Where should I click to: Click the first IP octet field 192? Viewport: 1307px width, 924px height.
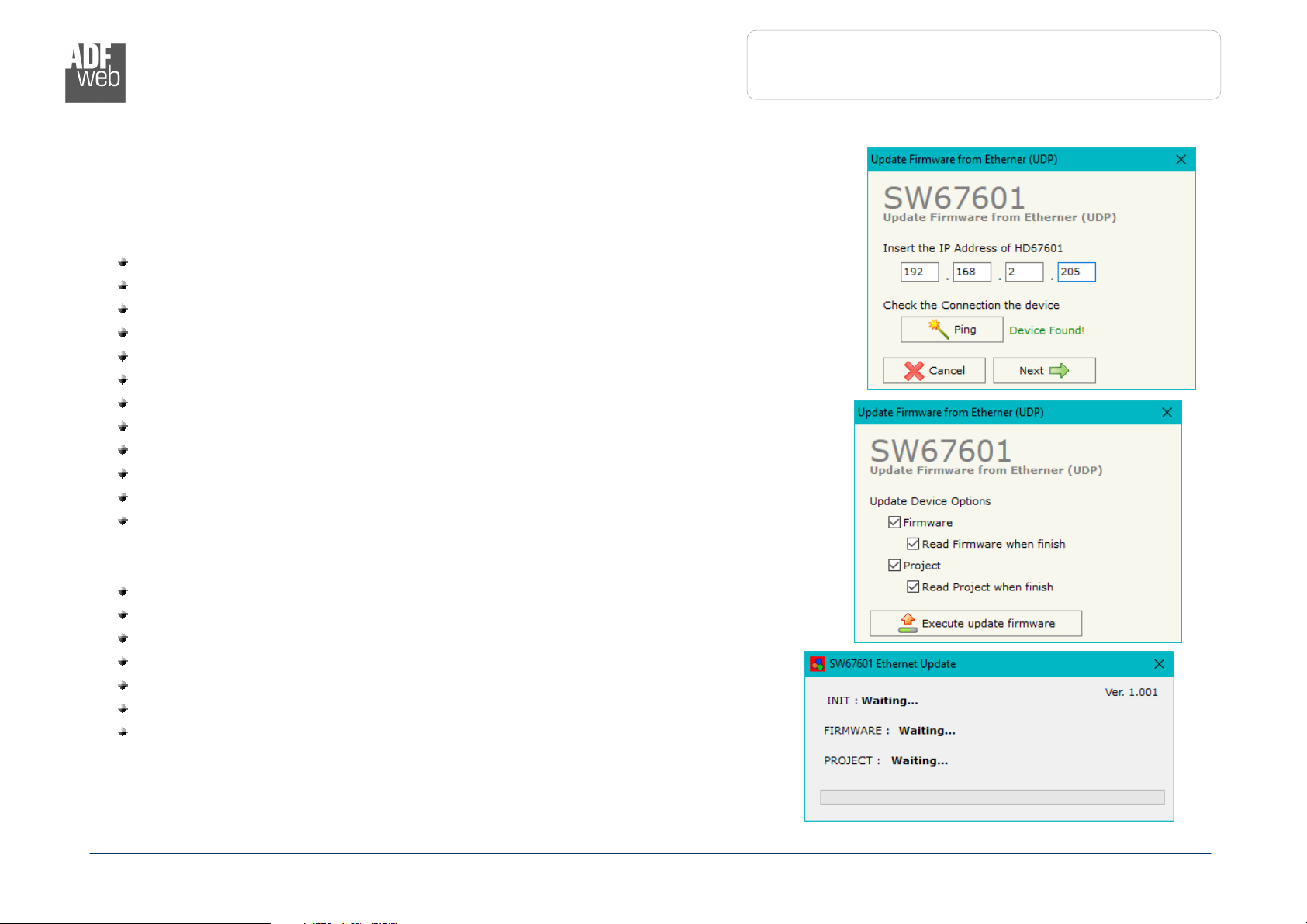coord(919,272)
